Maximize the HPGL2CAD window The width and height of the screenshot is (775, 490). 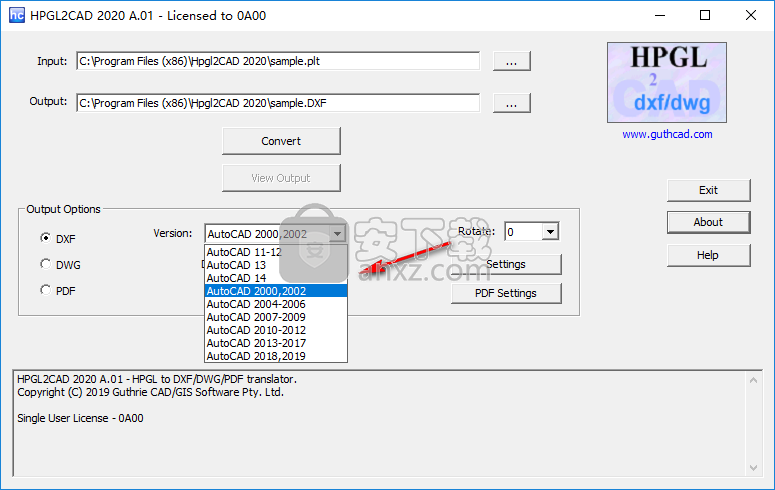(x=705, y=15)
